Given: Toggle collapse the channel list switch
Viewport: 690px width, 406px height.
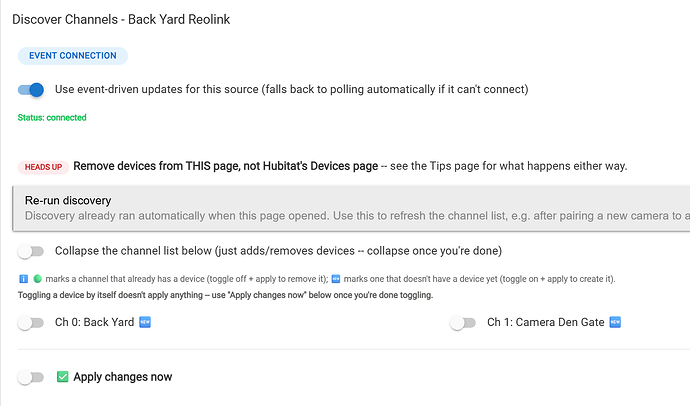Looking at the screenshot, I should (x=31, y=251).
